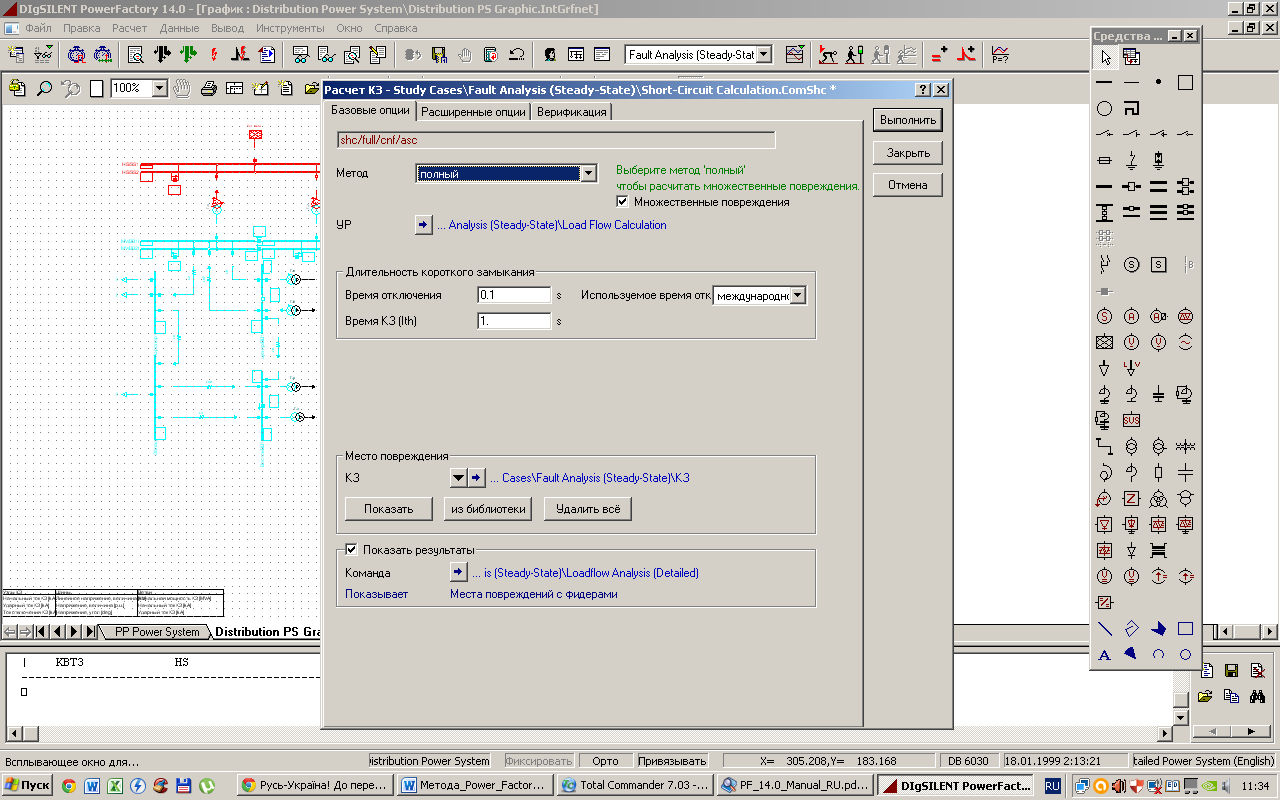Click the blue arrow next to УР load flow
This screenshot has width=1280, height=800.
coord(424,225)
